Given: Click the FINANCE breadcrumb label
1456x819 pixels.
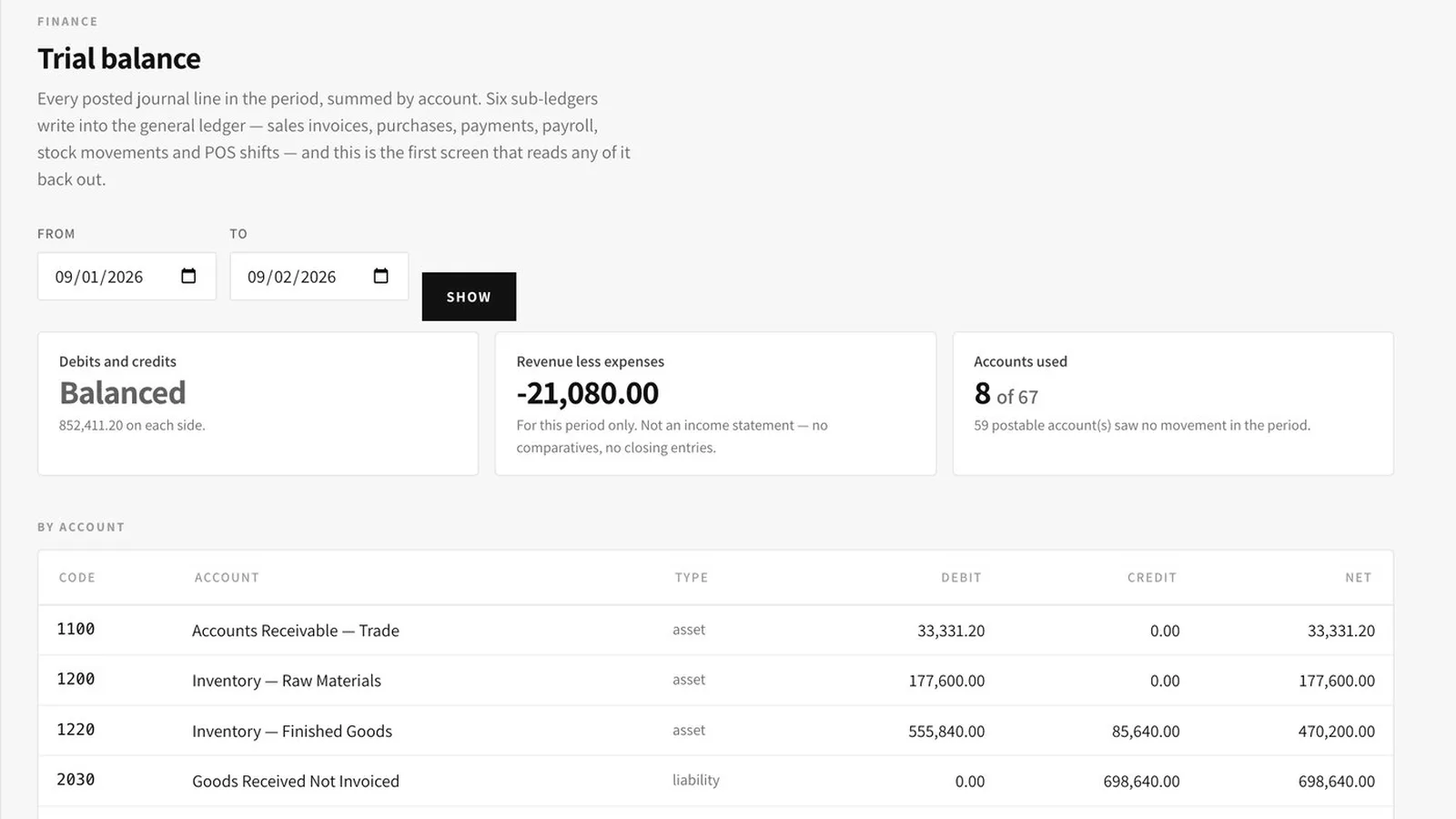Looking at the screenshot, I should [67, 21].
